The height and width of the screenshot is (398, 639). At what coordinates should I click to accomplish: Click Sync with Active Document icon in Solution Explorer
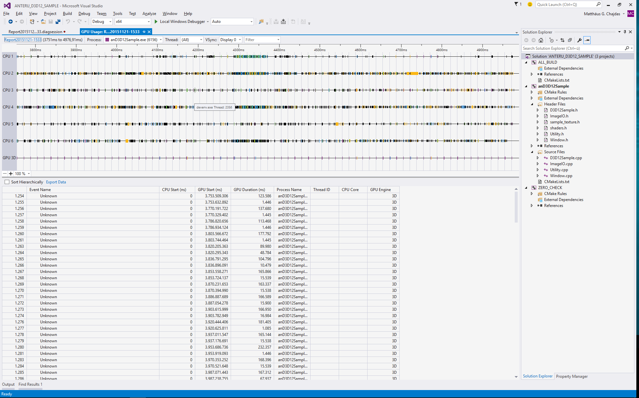tap(562, 40)
